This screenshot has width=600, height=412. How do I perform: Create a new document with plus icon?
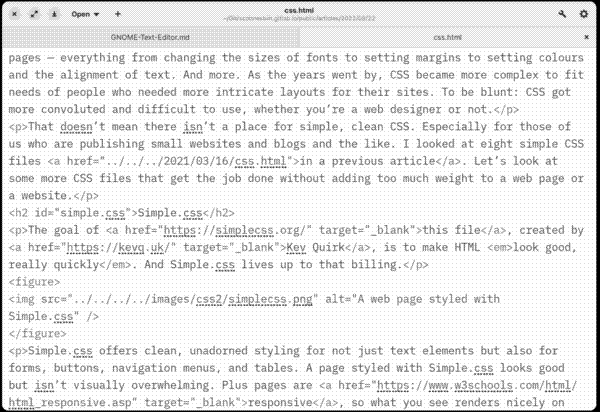point(118,14)
